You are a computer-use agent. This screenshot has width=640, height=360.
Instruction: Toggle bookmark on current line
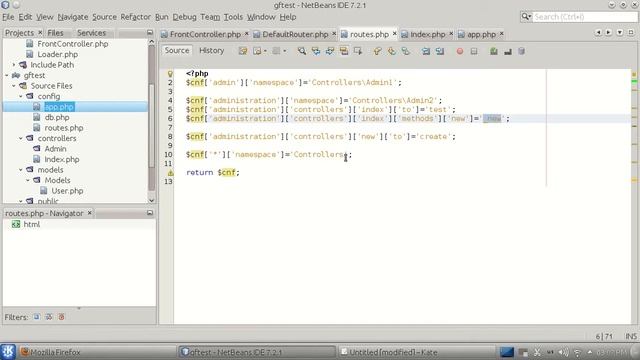(406, 51)
